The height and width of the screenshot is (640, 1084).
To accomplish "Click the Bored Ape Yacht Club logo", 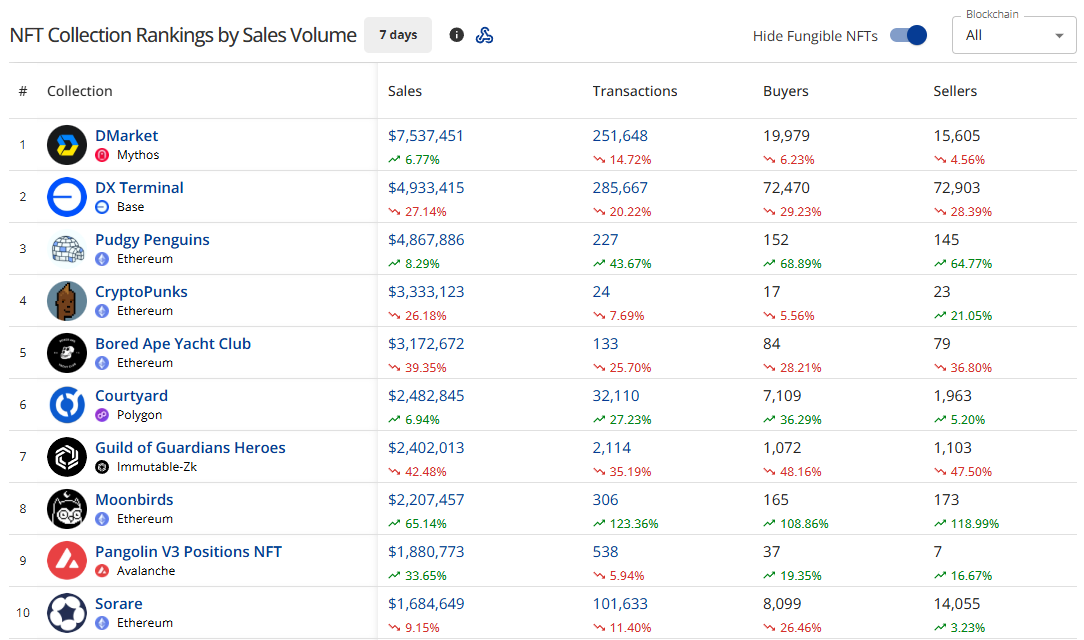I will 67,353.
